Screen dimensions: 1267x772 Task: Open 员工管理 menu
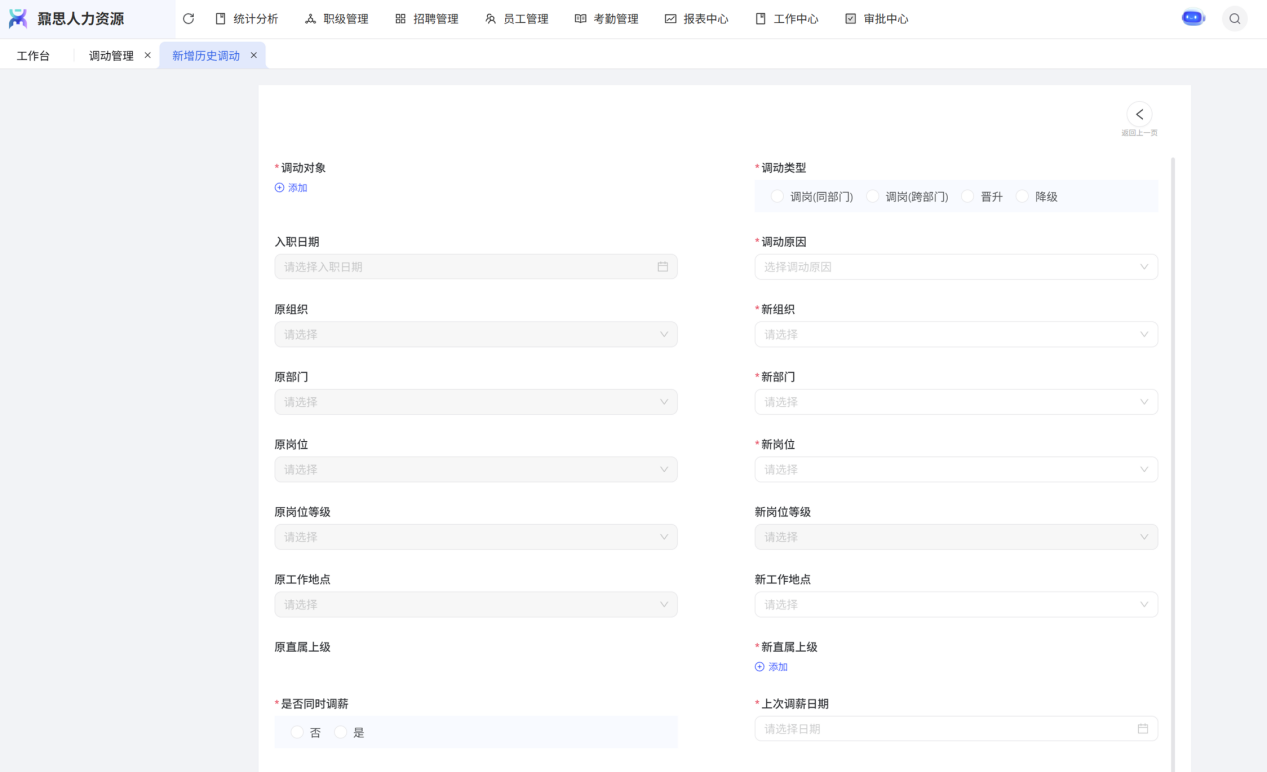click(516, 19)
